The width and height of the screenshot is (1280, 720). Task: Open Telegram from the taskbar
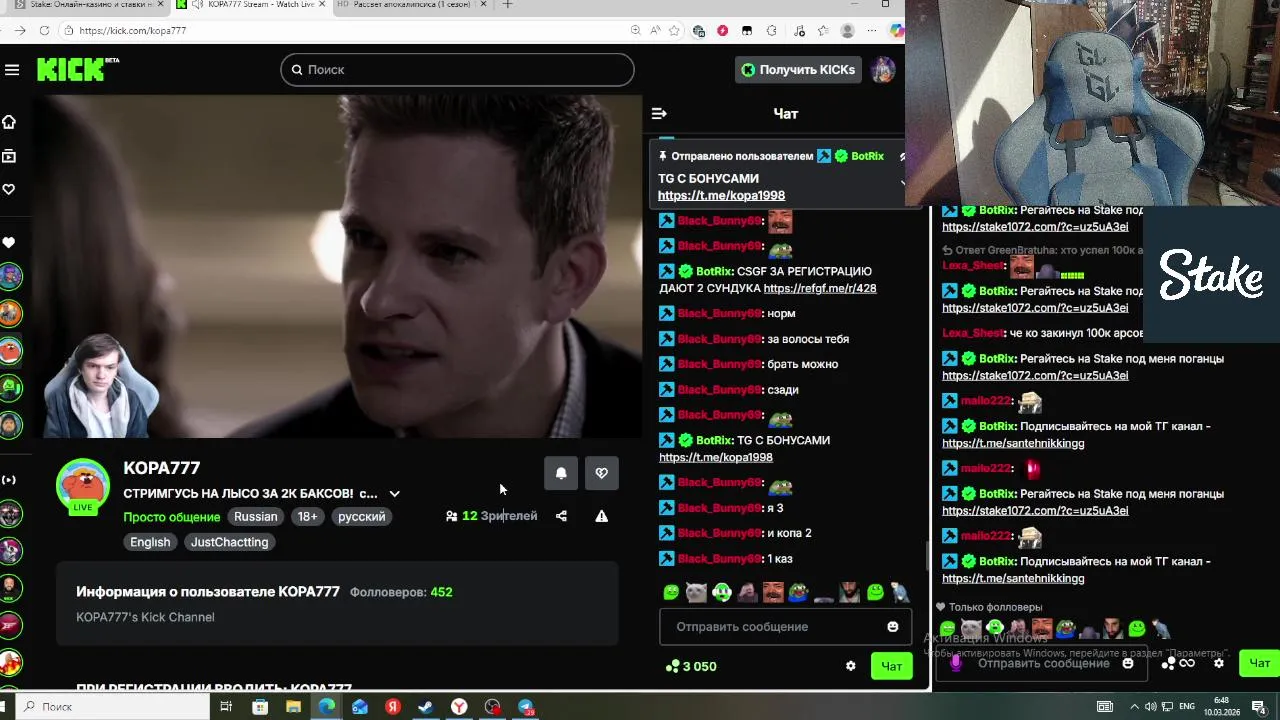526,706
